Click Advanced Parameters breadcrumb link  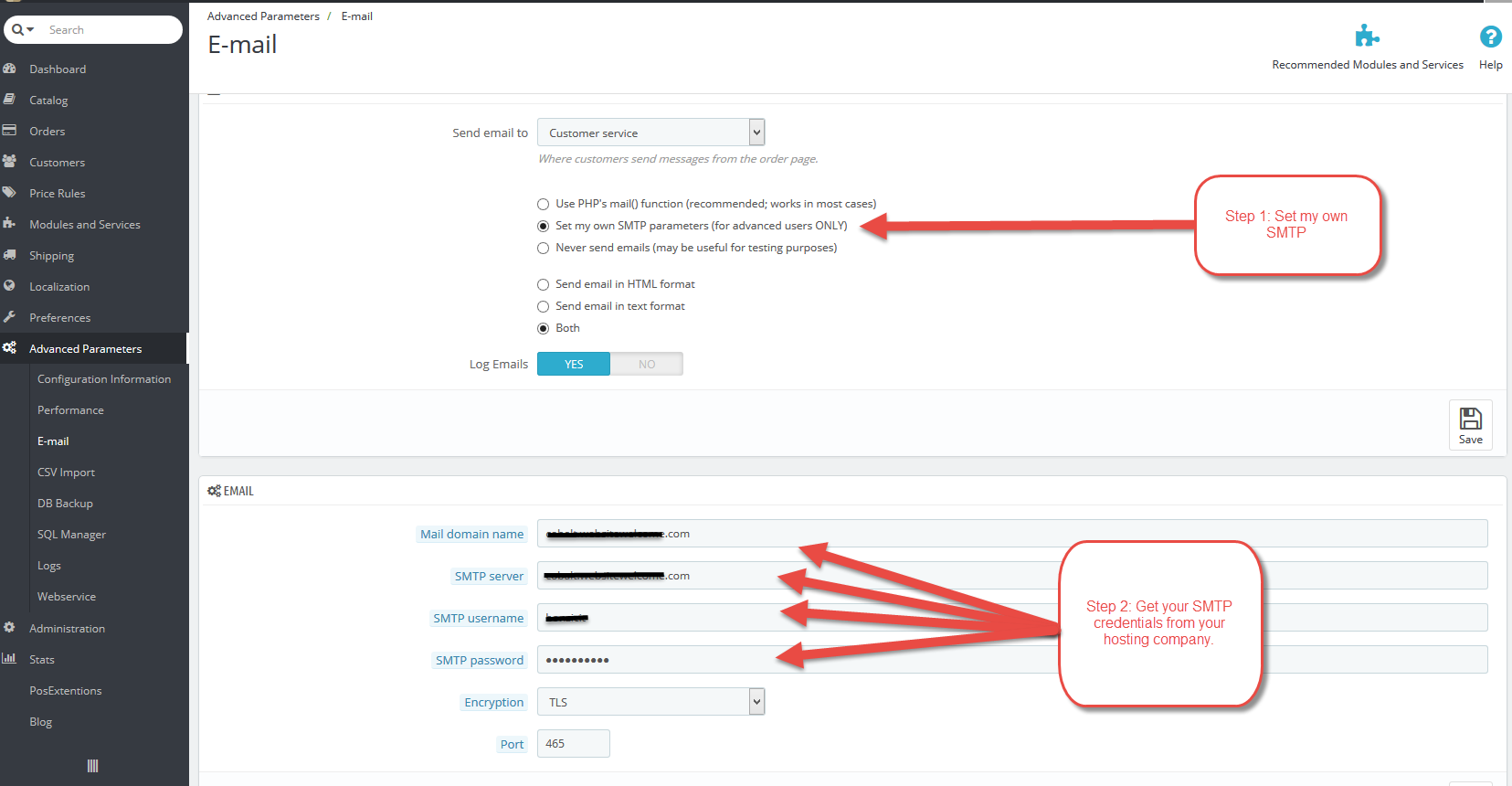[x=263, y=16]
